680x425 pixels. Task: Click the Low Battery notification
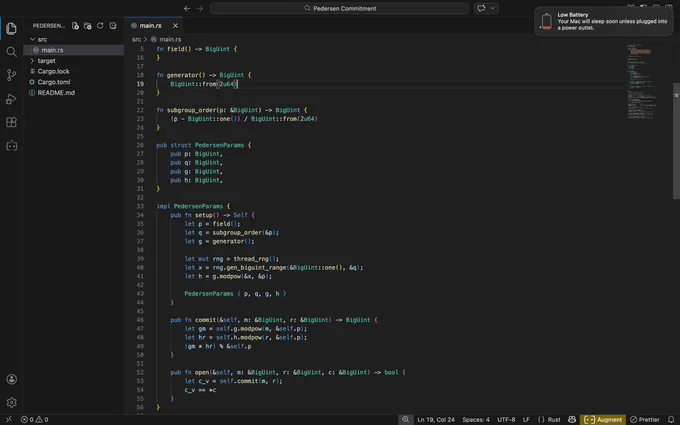point(604,21)
